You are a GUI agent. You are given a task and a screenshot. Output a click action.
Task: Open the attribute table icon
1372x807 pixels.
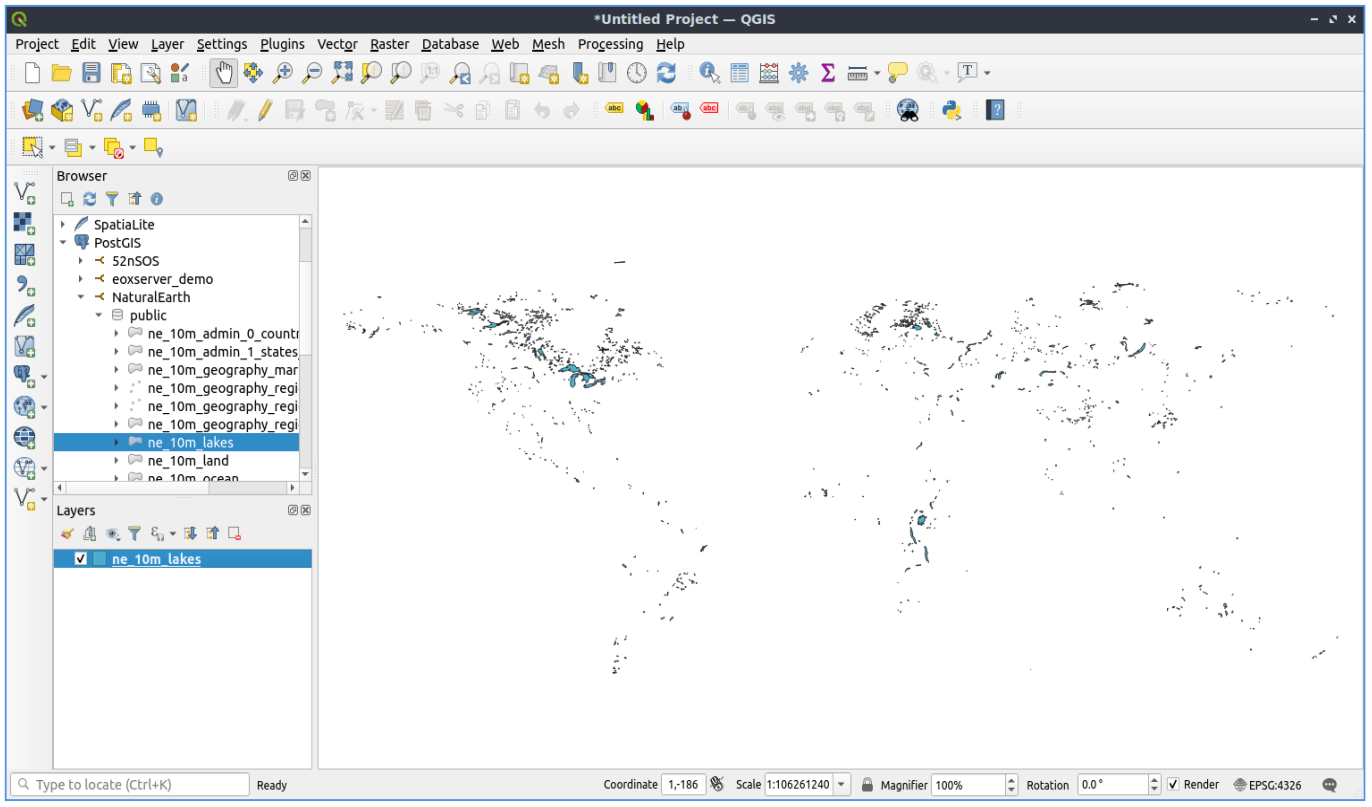pos(740,72)
